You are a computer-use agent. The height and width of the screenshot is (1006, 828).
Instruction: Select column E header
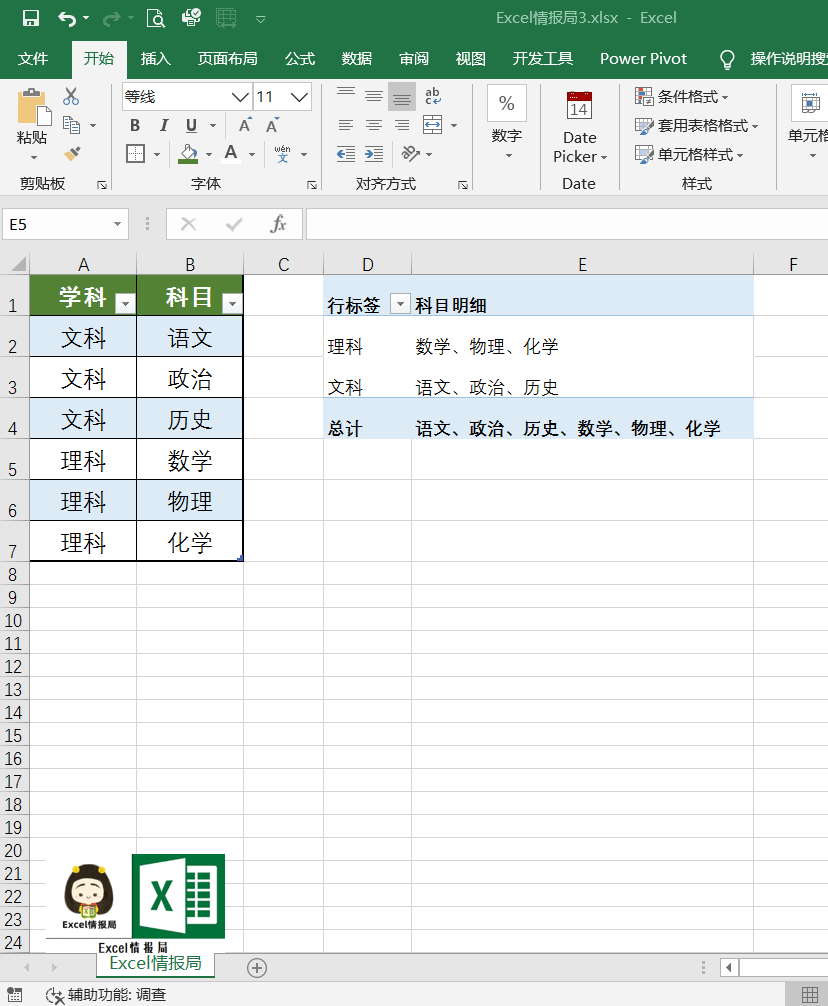tap(582, 264)
